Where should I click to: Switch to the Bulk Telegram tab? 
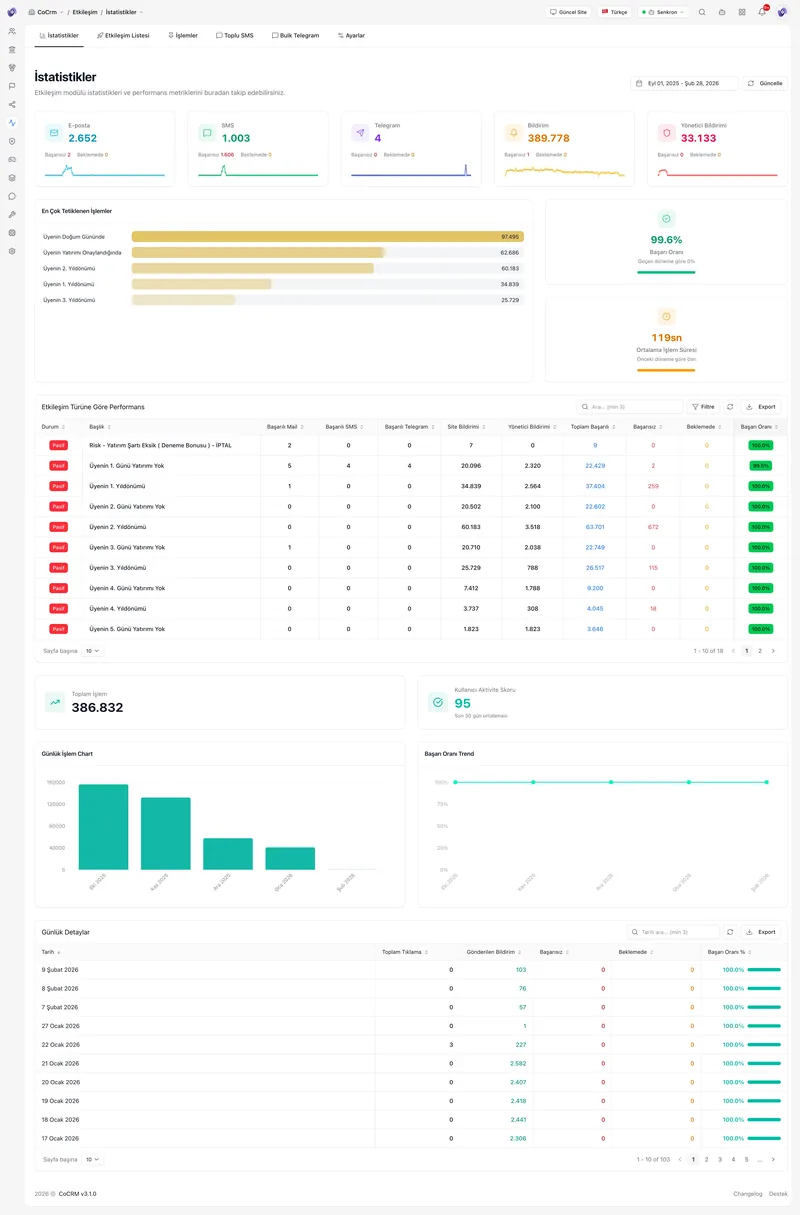(x=296, y=35)
